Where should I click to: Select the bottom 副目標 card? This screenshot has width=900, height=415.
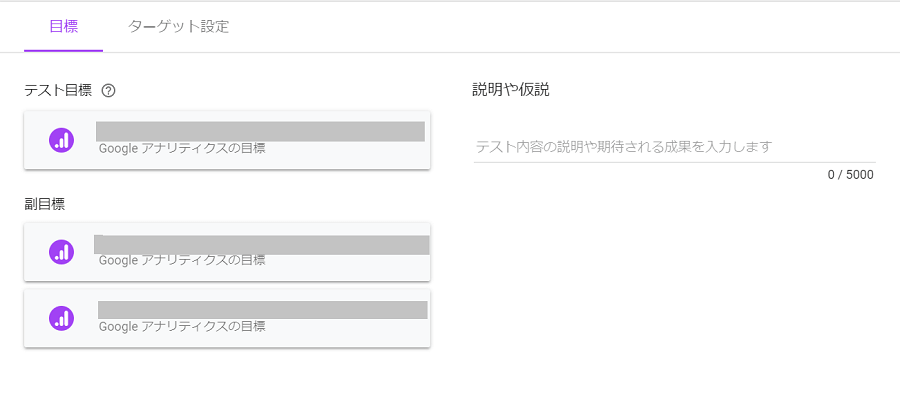tap(227, 318)
